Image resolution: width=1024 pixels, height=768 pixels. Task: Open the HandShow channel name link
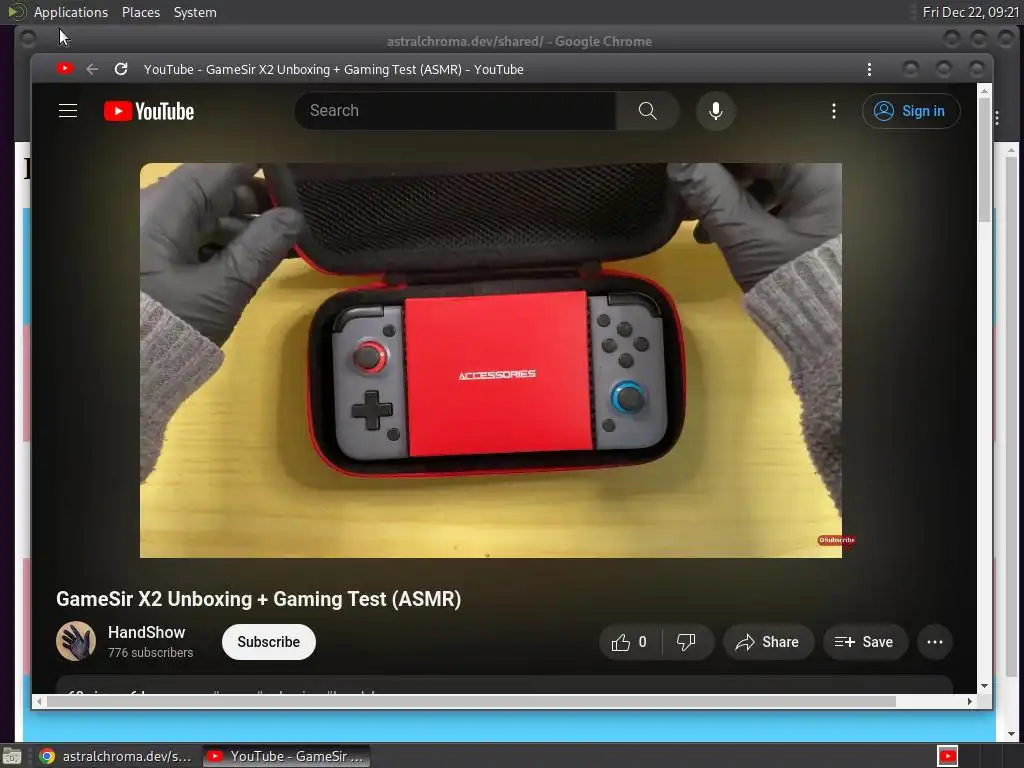(x=146, y=632)
